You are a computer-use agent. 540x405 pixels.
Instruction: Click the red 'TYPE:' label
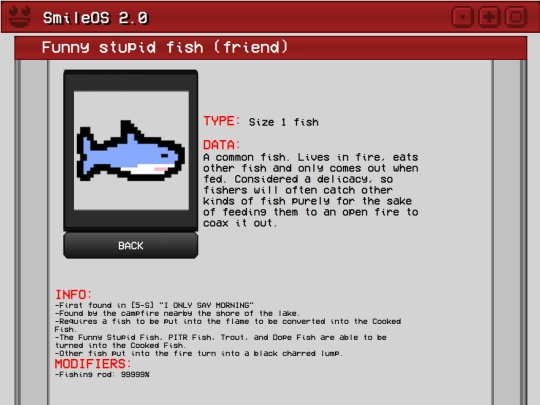221,121
